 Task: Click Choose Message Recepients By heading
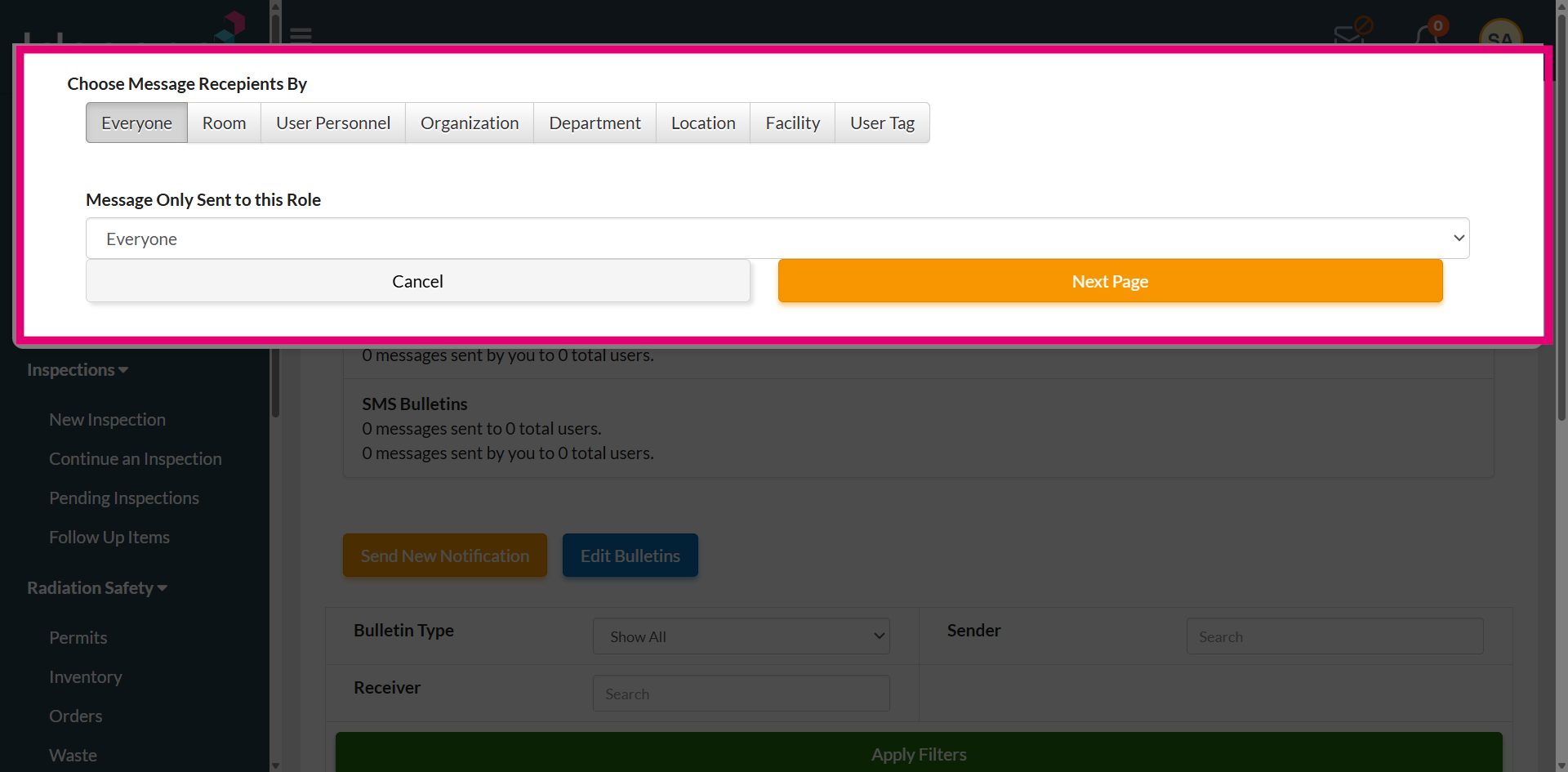187,84
